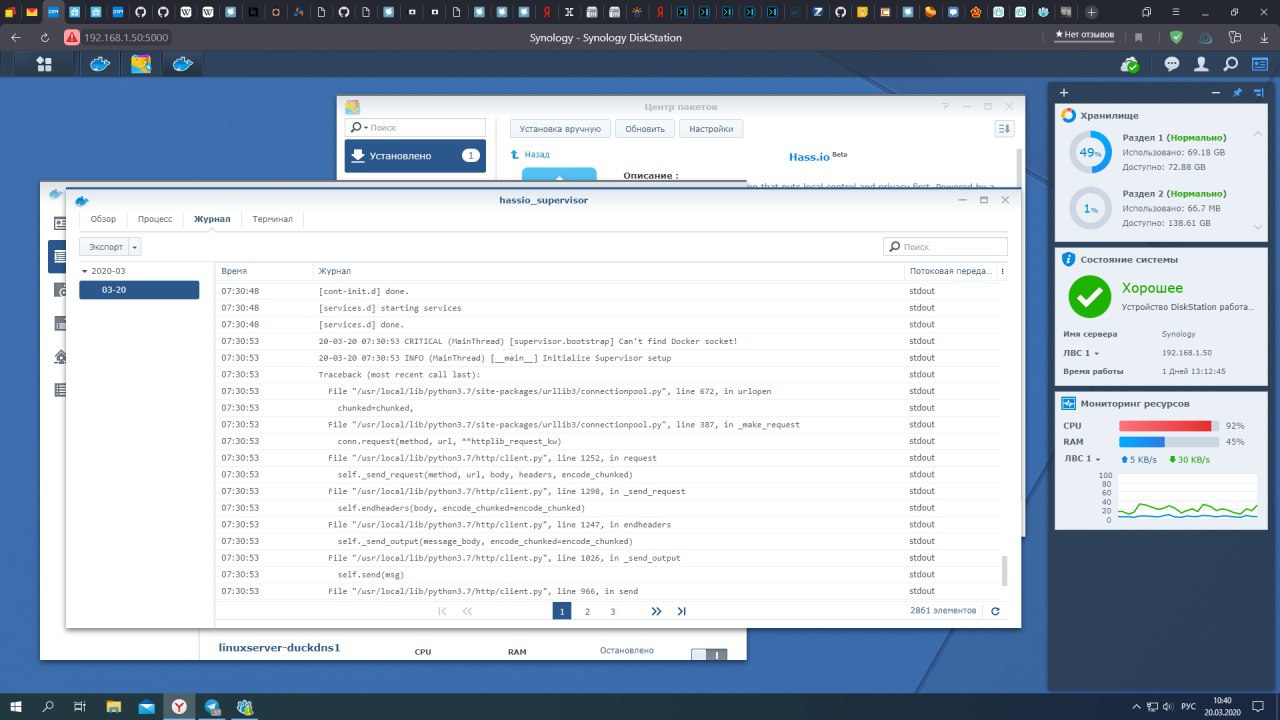Click the browser address bar 192.168.1.50:5000
The image size is (1280, 720).
pyautogui.click(x=126, y=36)
